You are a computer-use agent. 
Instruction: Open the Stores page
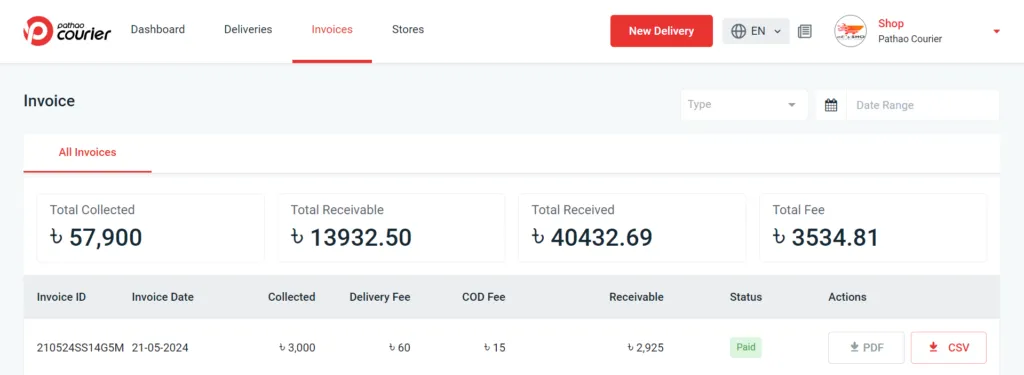[x=408, y=29]
